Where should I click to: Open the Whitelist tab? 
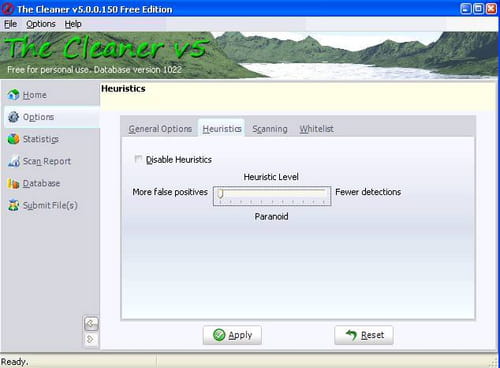tap(316, 129)
